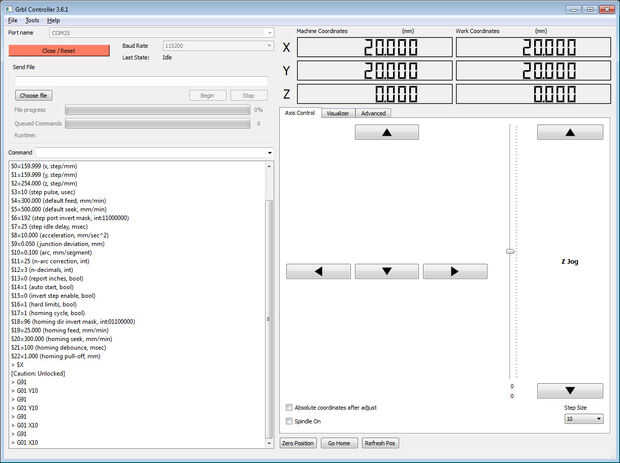Jog X axis right with the right arrow
This screenshot has height=463, width=620.
point(455,272)
